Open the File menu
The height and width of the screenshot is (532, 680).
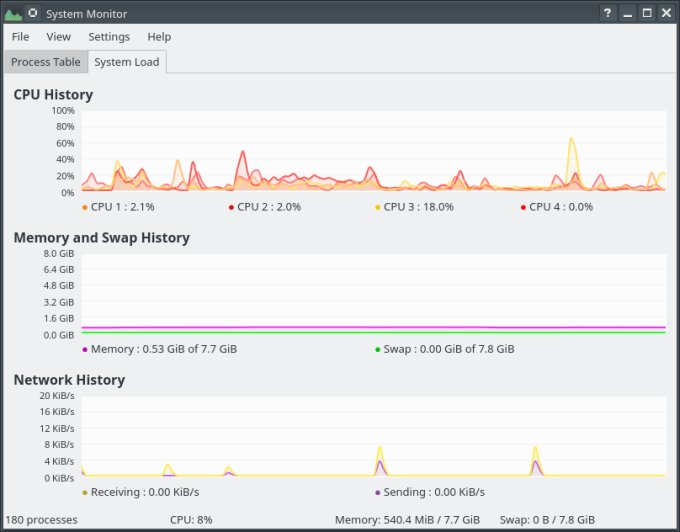point(20,37)
